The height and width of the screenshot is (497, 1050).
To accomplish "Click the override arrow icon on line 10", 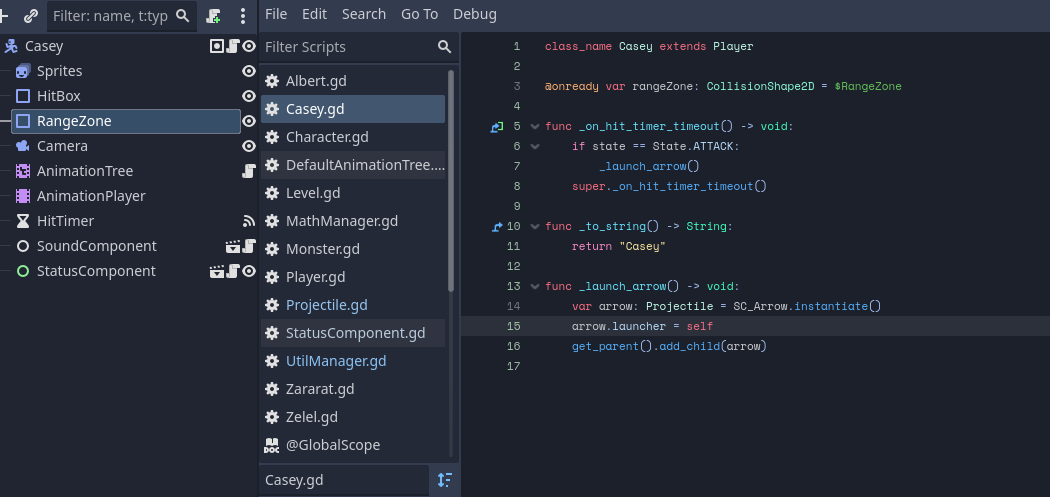I will point(496,226).
